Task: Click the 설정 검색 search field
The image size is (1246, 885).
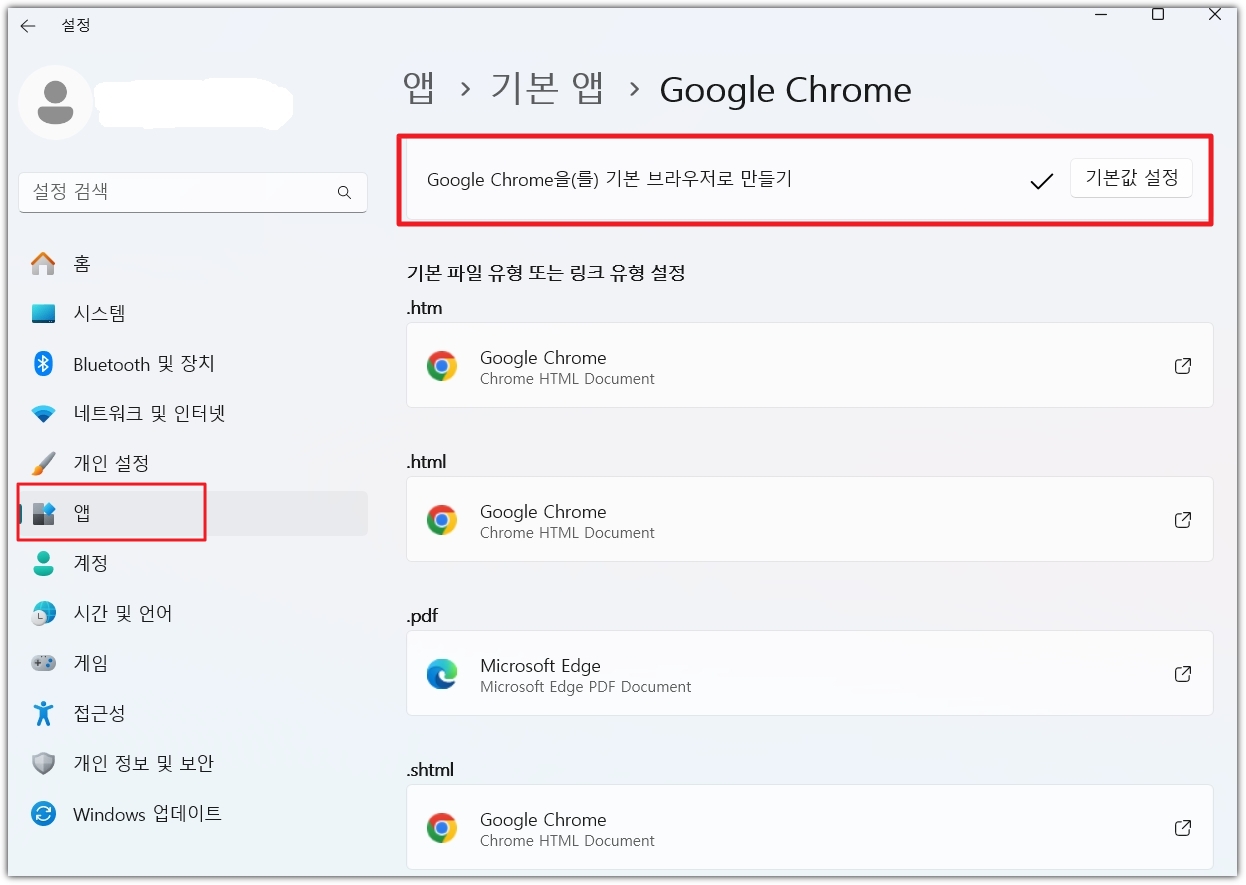Action: tap(193, 192)
